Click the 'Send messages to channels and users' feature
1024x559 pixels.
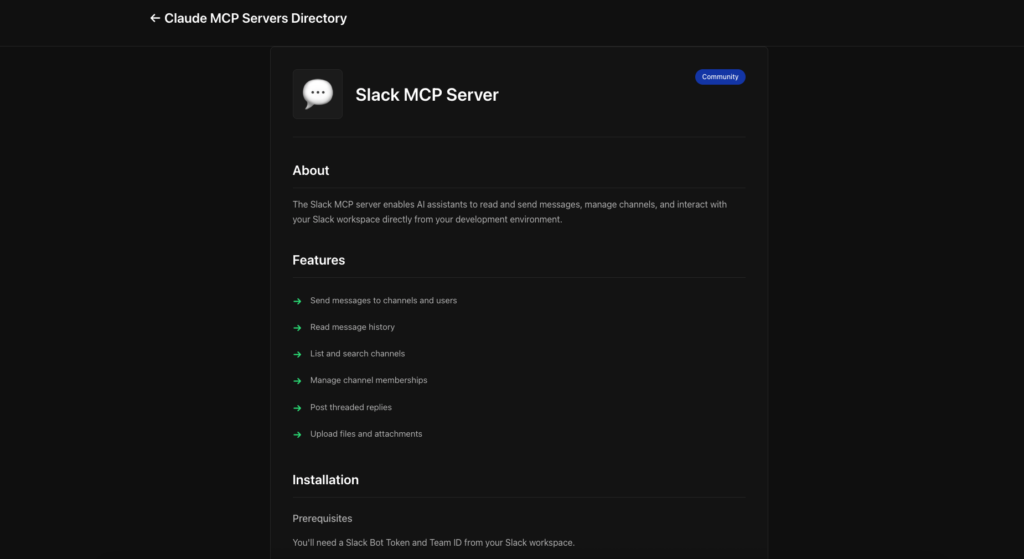383,300
